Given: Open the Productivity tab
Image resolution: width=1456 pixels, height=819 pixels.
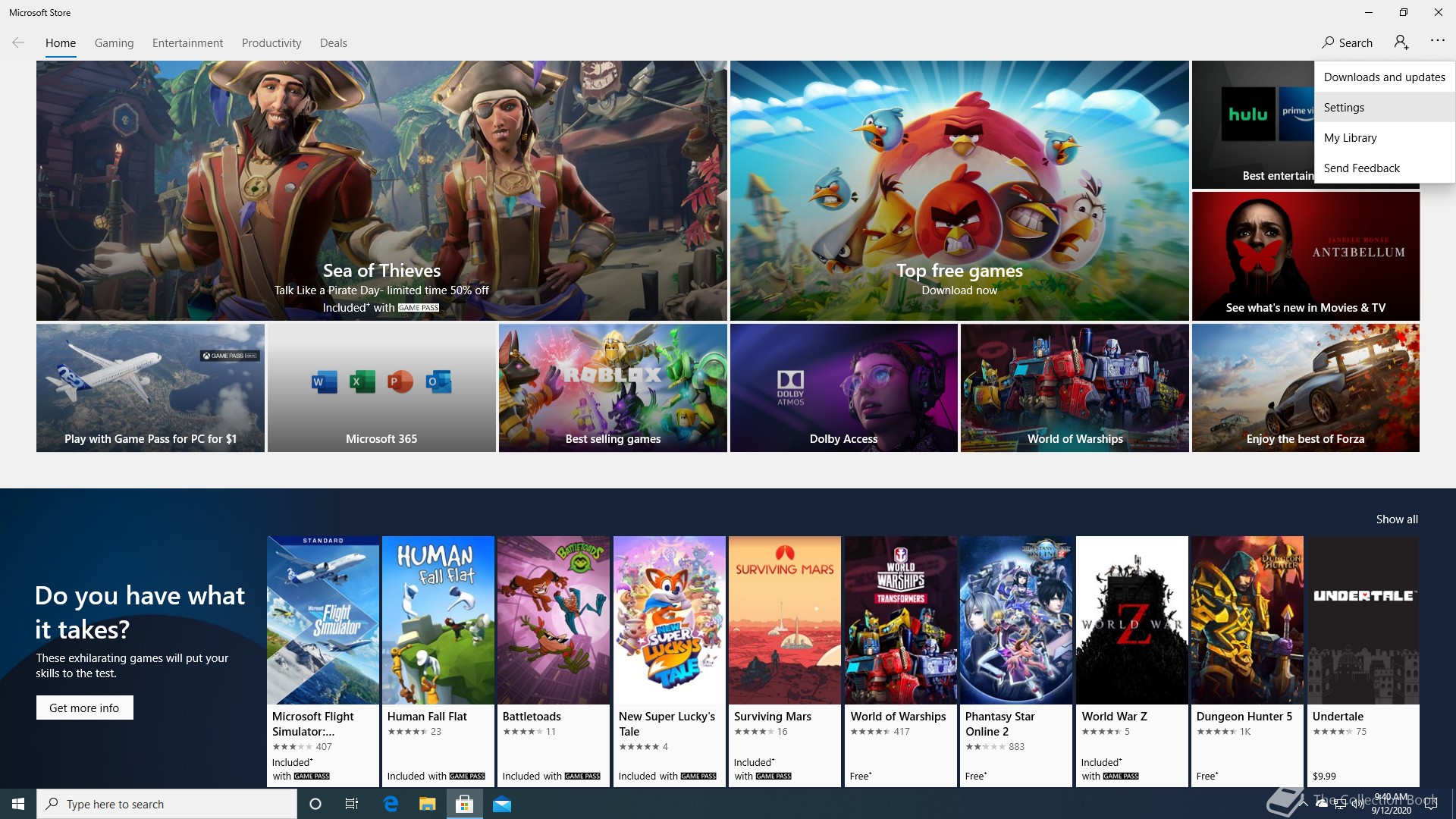Looking at the screenshot, I should [x=271, y=43].
